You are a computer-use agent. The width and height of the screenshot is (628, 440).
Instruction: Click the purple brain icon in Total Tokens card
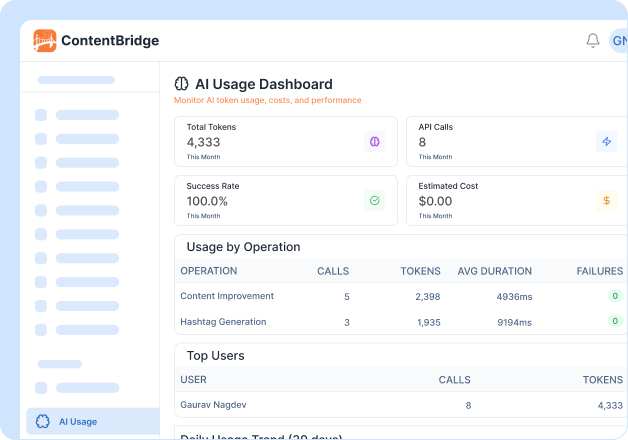[x=374, y=141]
